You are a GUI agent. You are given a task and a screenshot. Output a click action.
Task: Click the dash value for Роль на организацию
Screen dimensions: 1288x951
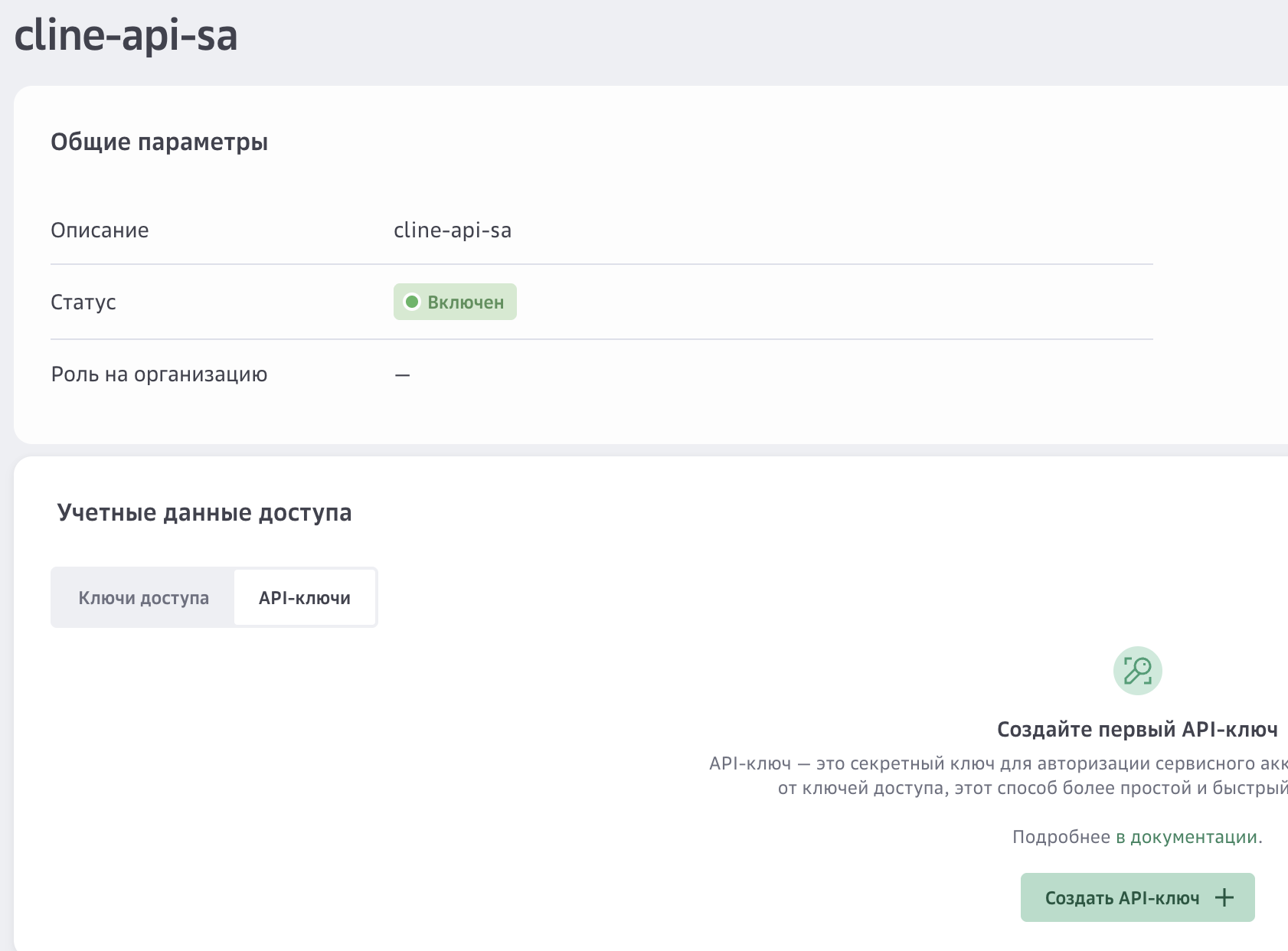point(402,375)
